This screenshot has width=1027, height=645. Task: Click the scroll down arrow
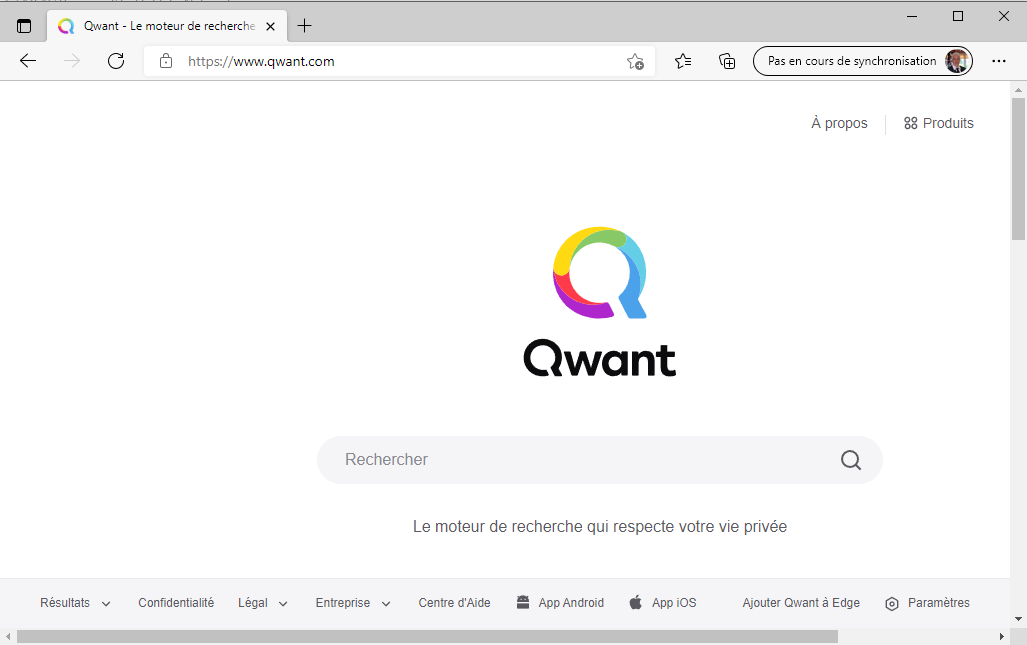[x=1018, y=619]
